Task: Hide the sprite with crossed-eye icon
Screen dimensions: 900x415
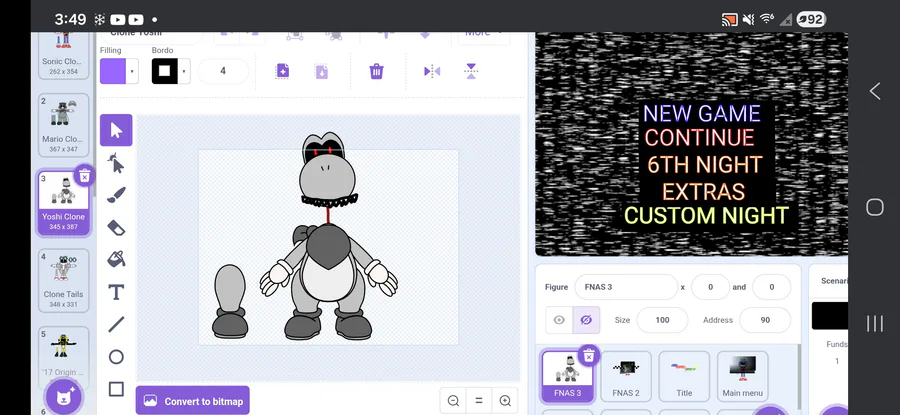Action: [586, 320]
